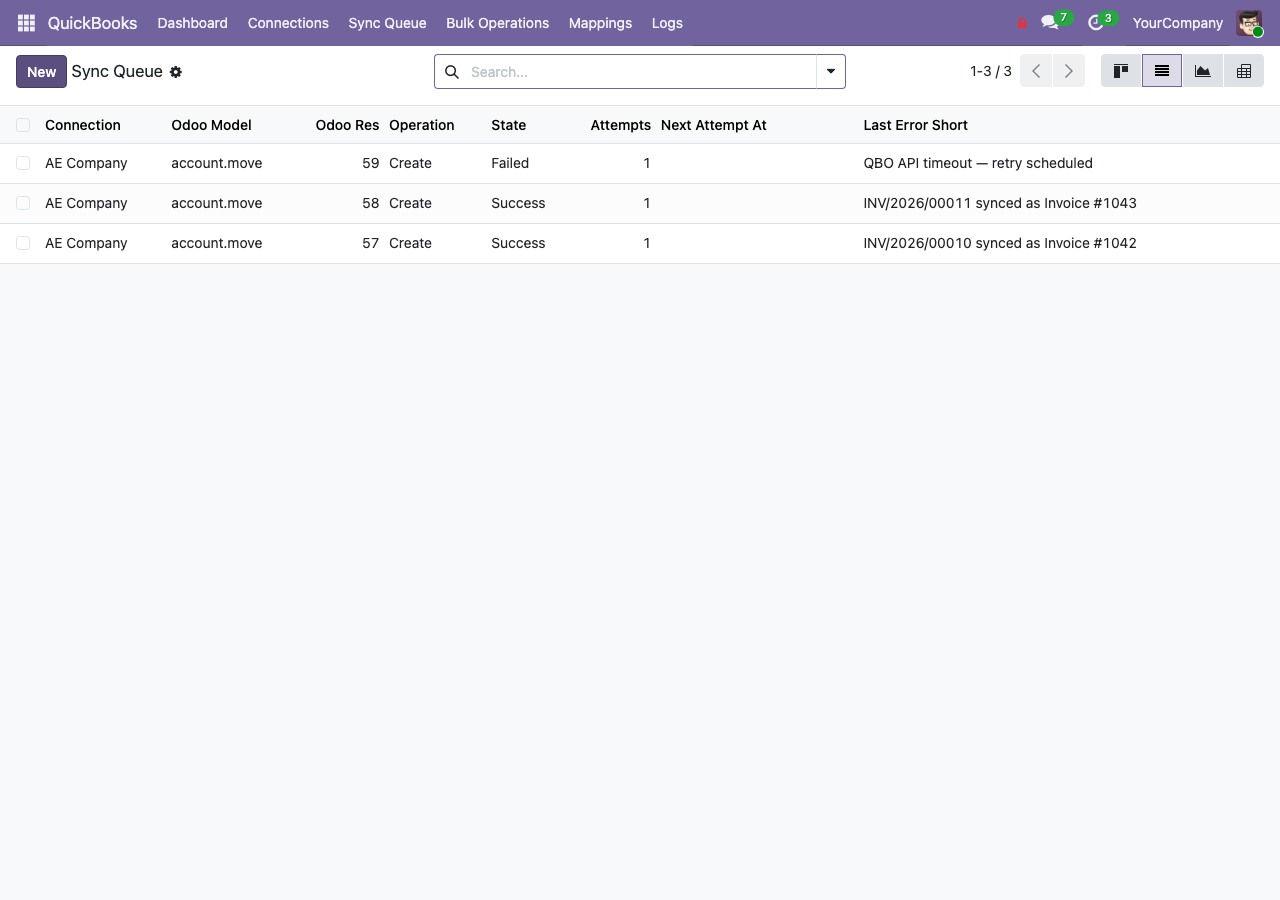Click the New button
Image resolution: width=1280 pixels, height=900 pixels.
[x=41, y=71]
